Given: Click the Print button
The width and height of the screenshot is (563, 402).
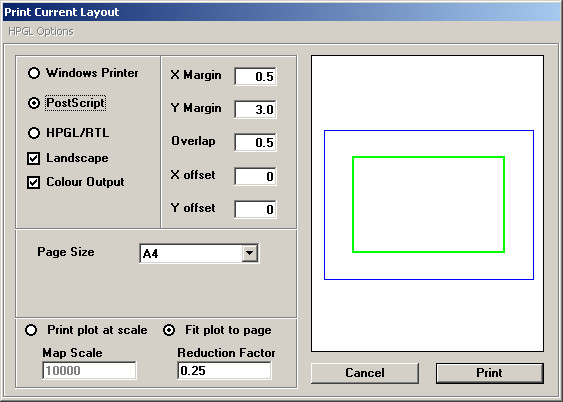Looking at the screenshot, I should point(490,373).
